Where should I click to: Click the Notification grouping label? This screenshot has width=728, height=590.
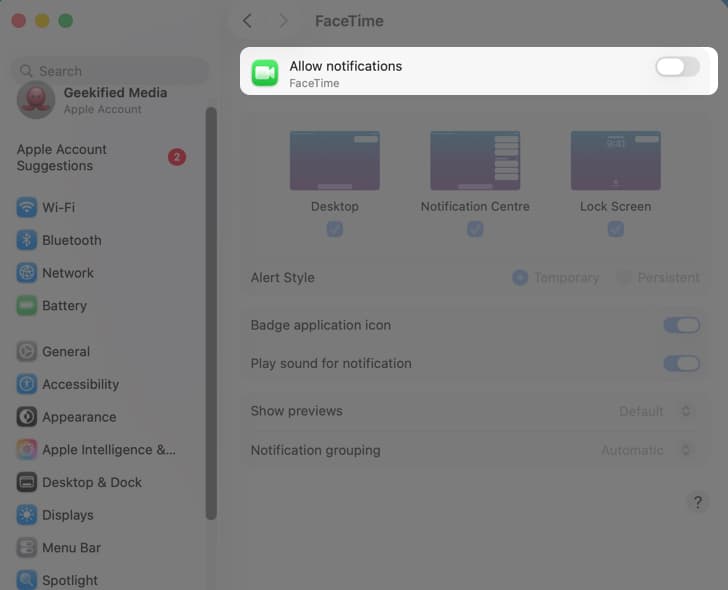[x=315, y=450]
